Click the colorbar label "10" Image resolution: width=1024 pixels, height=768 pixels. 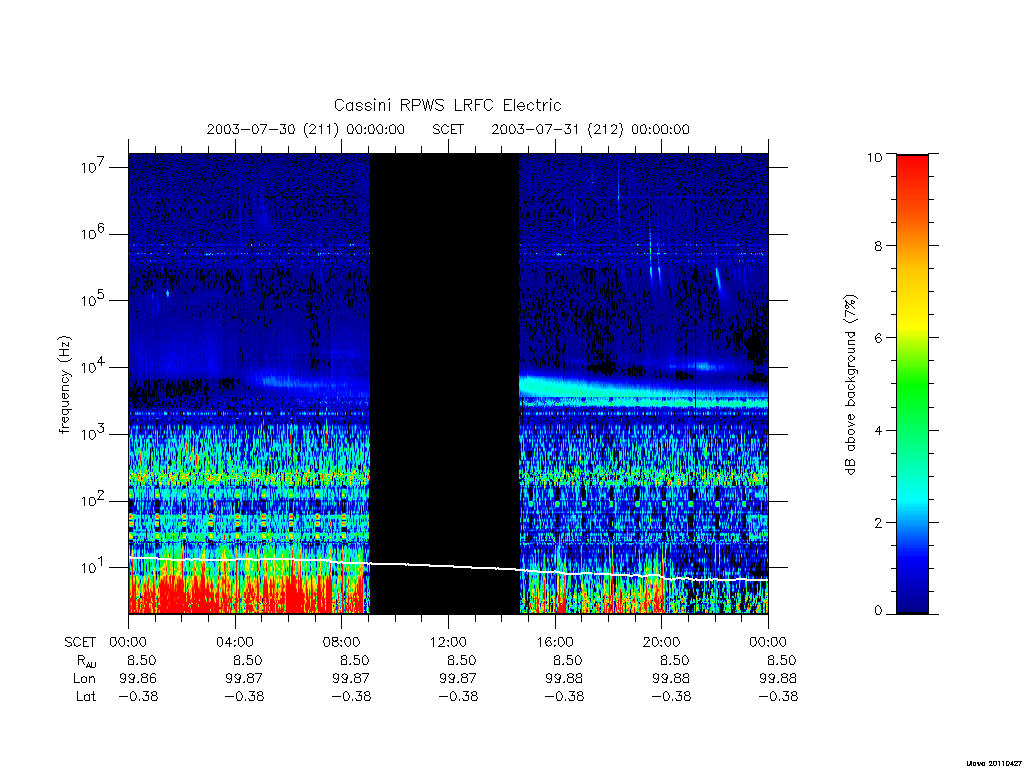[x=874, y=157]
